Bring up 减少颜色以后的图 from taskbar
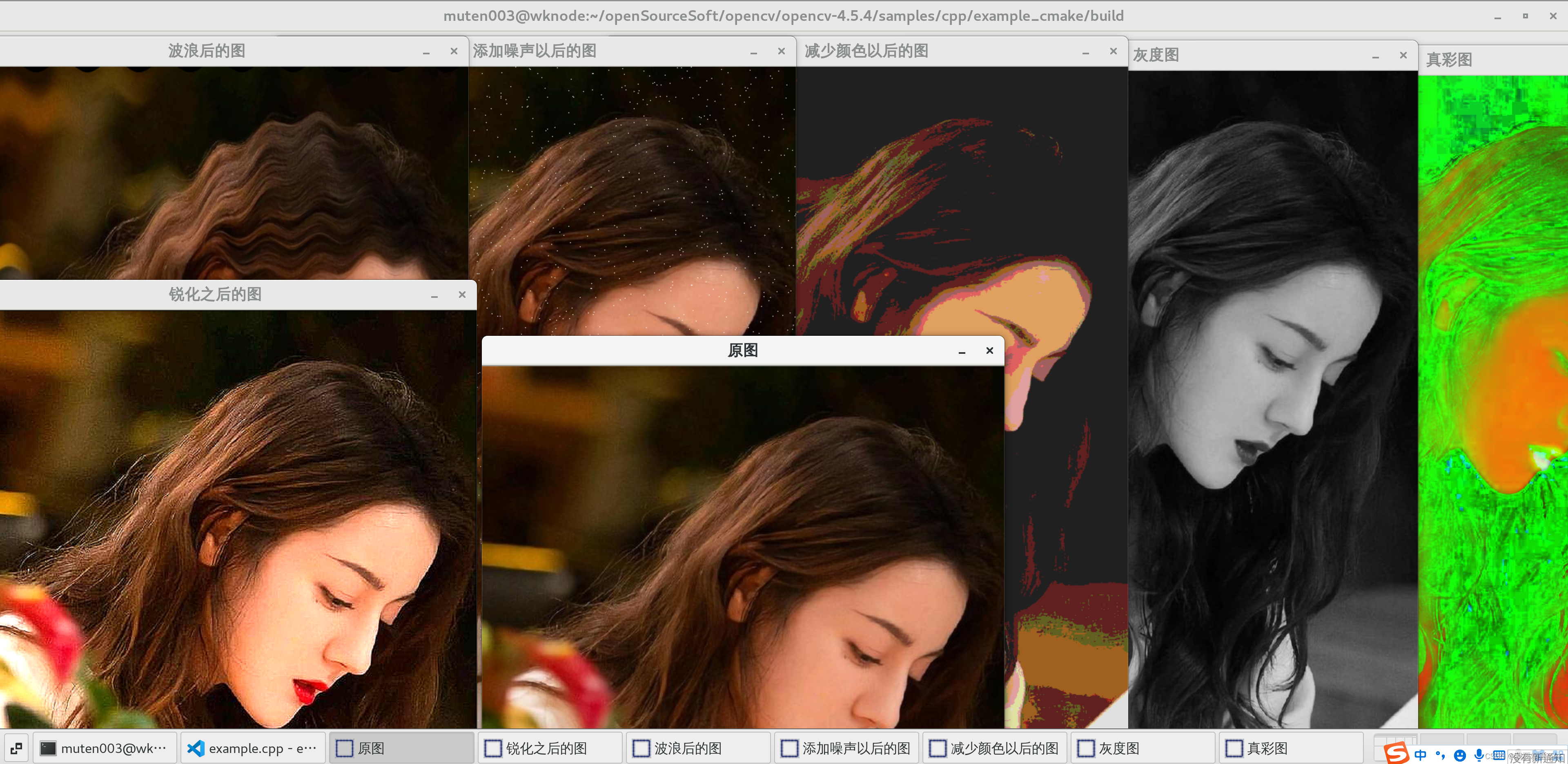1568x764 pixels. pyautogui.click(x=995, y=748)
